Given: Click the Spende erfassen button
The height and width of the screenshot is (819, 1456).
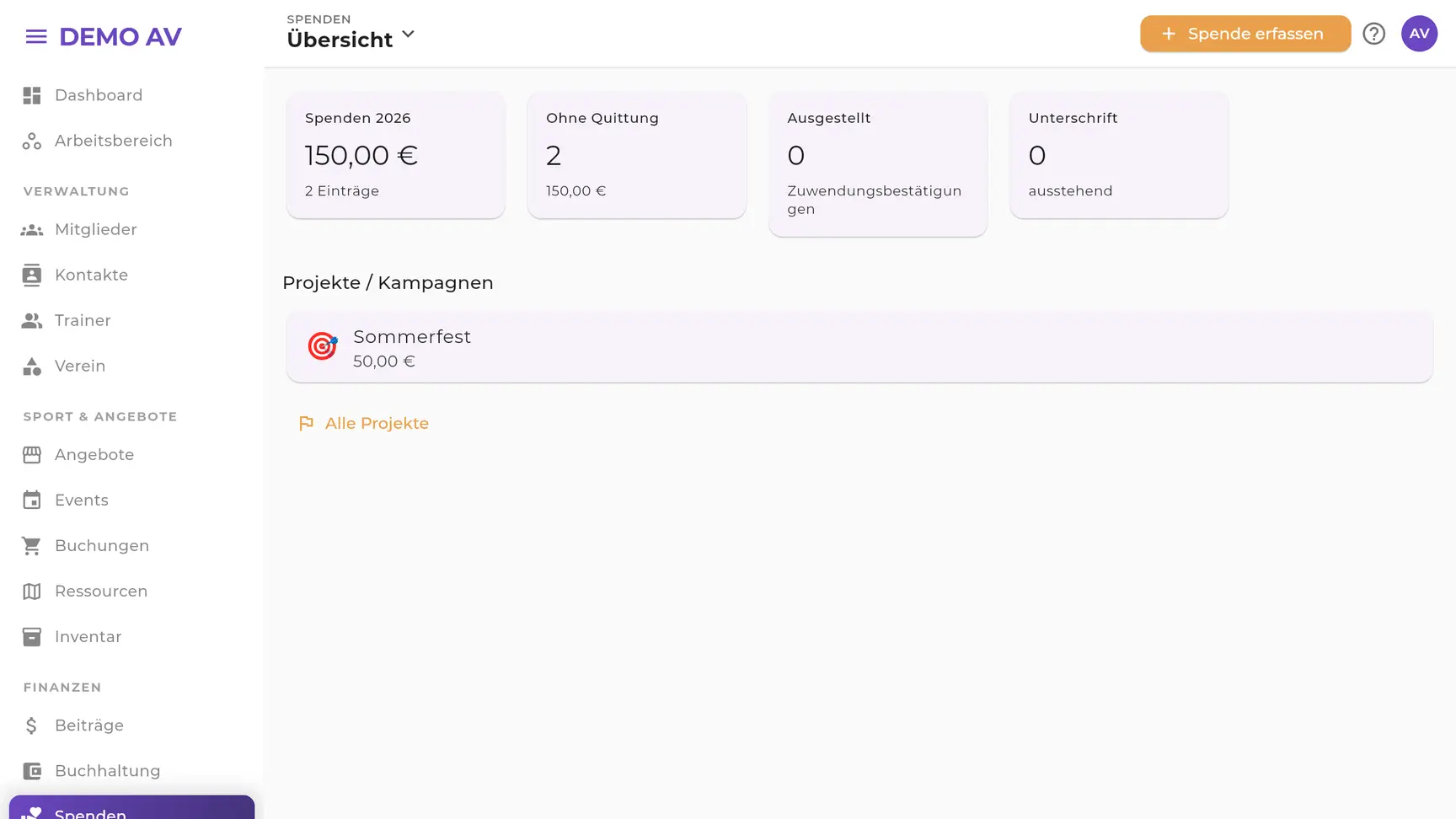Looking at the screenshot, I should coord(1245,34).
